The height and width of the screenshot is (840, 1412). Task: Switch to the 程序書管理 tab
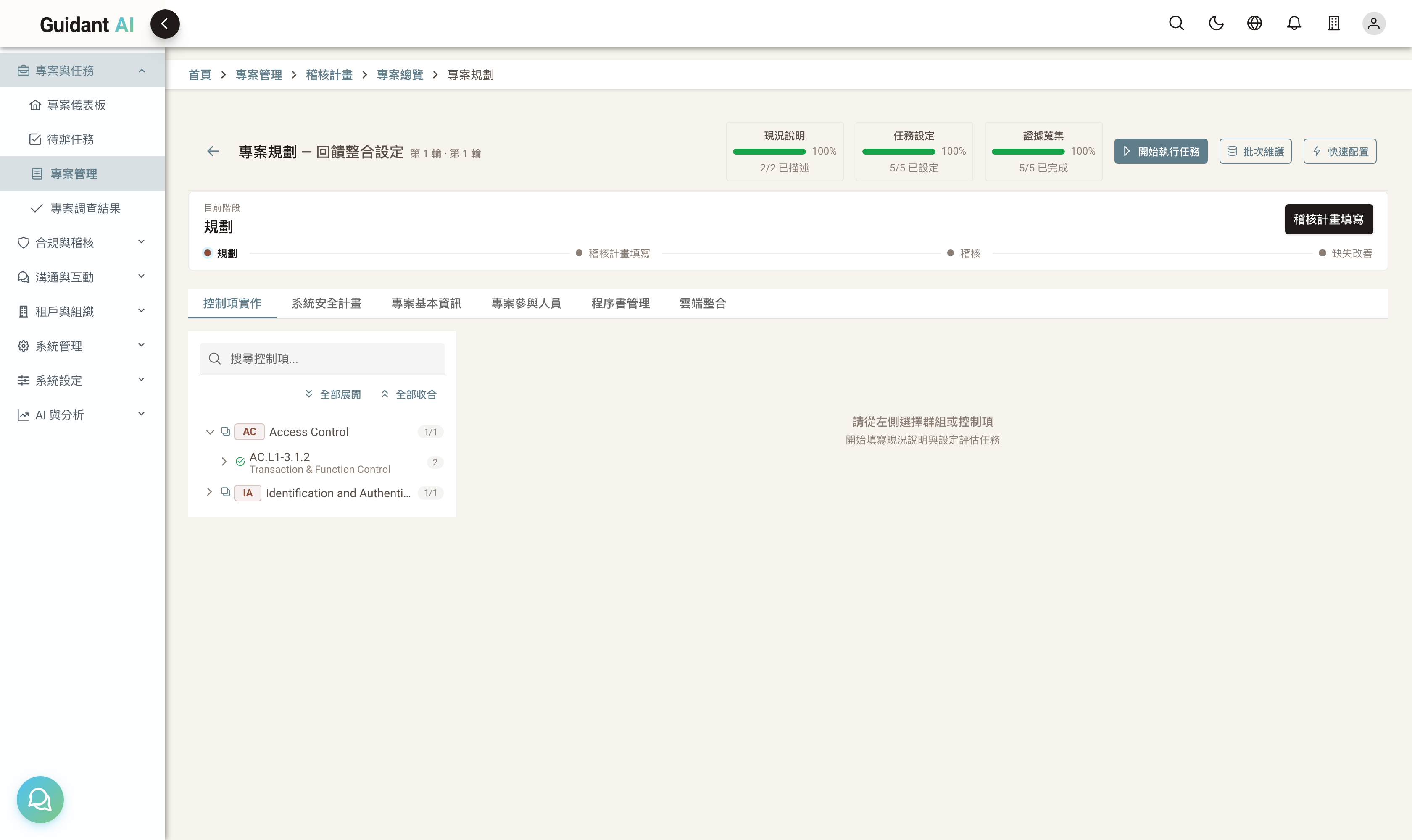pos(620,303)
